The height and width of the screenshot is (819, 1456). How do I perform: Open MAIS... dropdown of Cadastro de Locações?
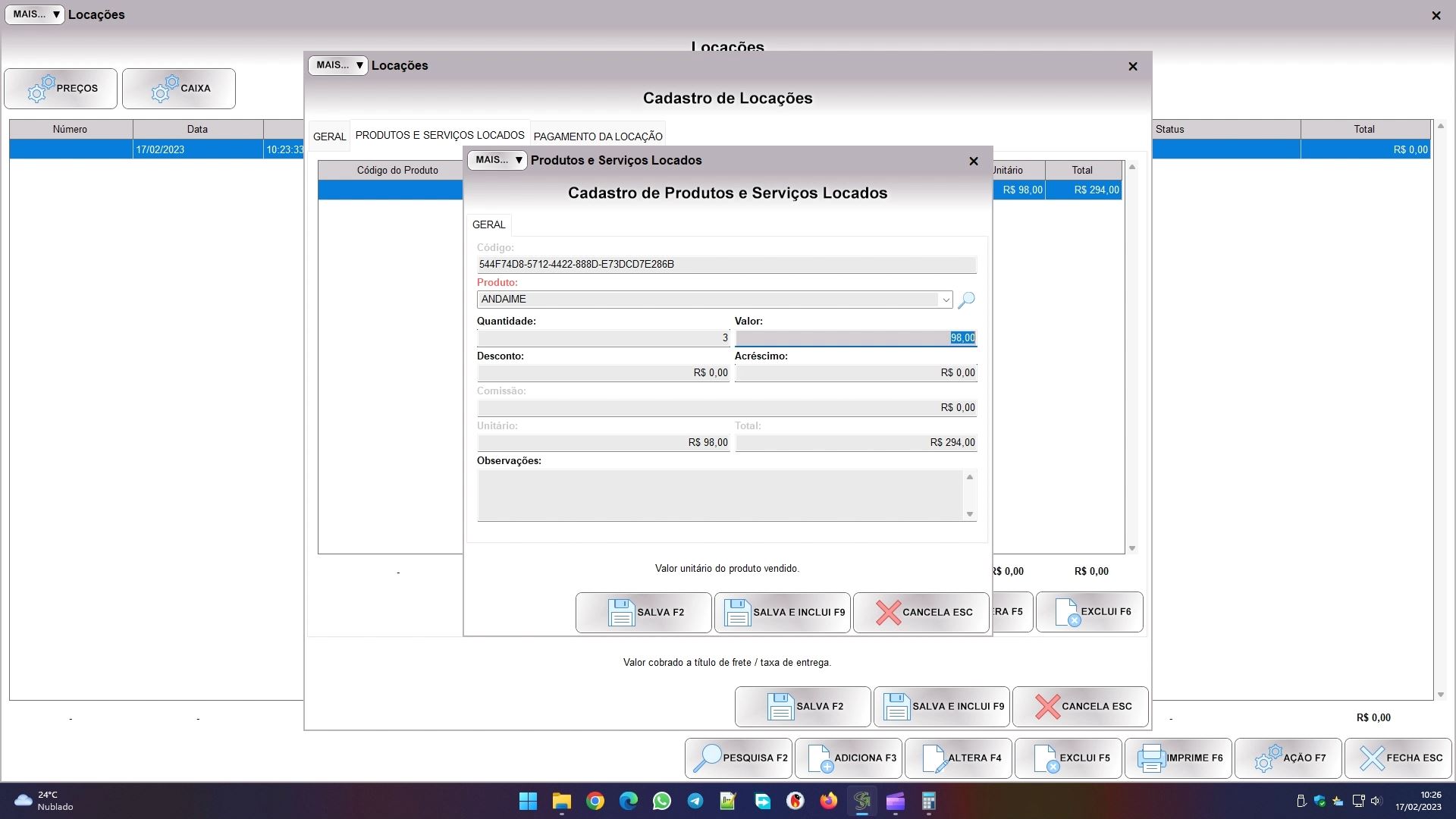338,65
